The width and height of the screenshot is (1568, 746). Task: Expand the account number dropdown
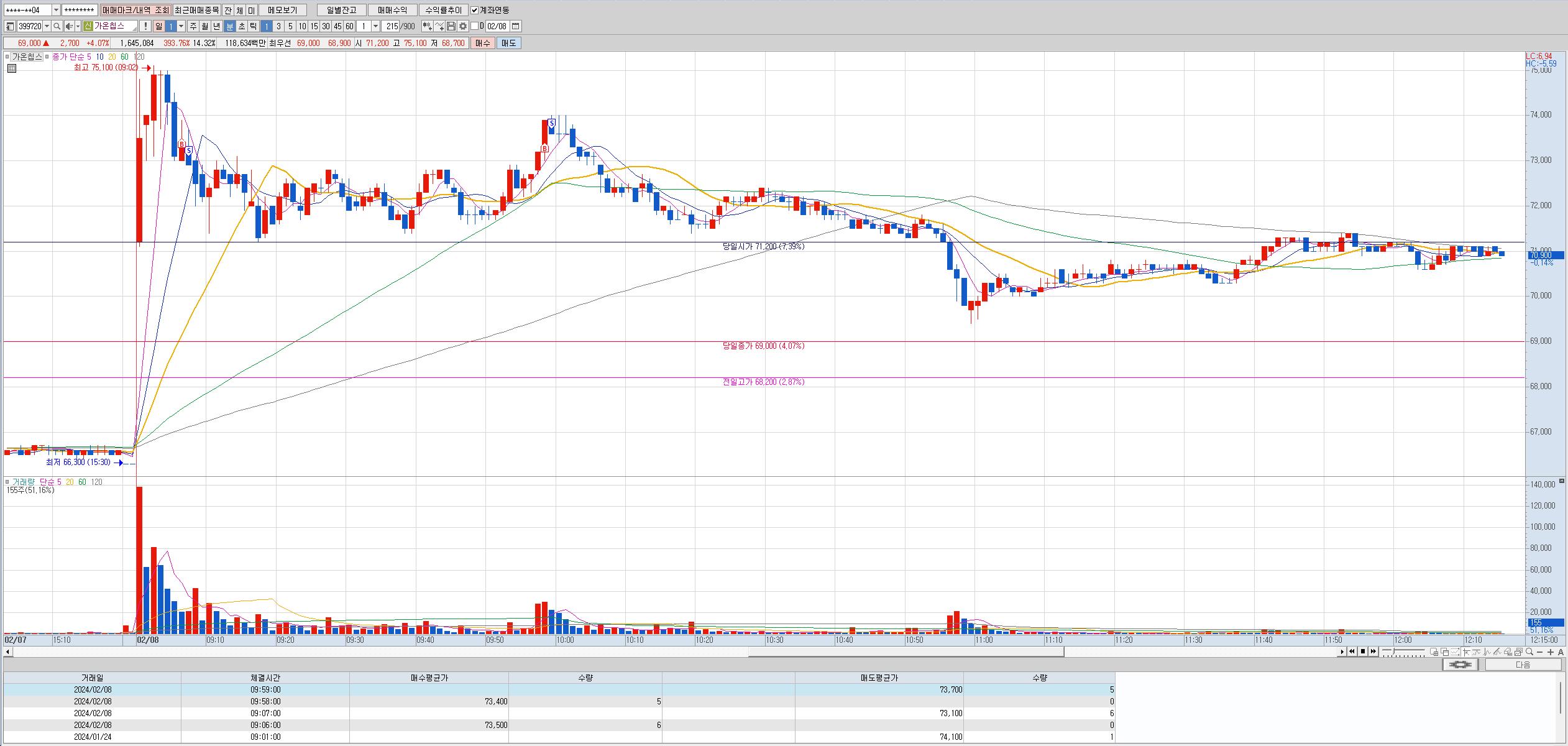pyautogui.click(x=56, y=10)
